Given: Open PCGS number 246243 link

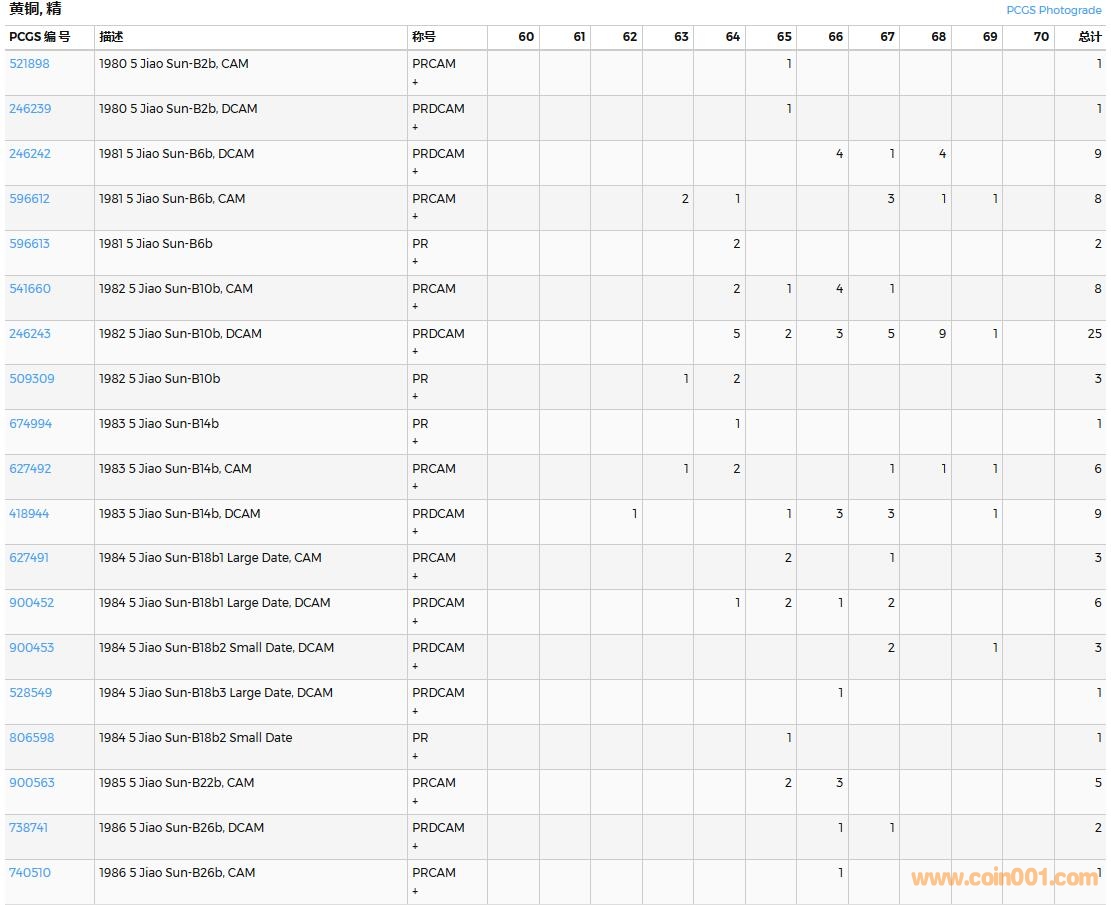Looking at the screenshot, I should 30,334.
